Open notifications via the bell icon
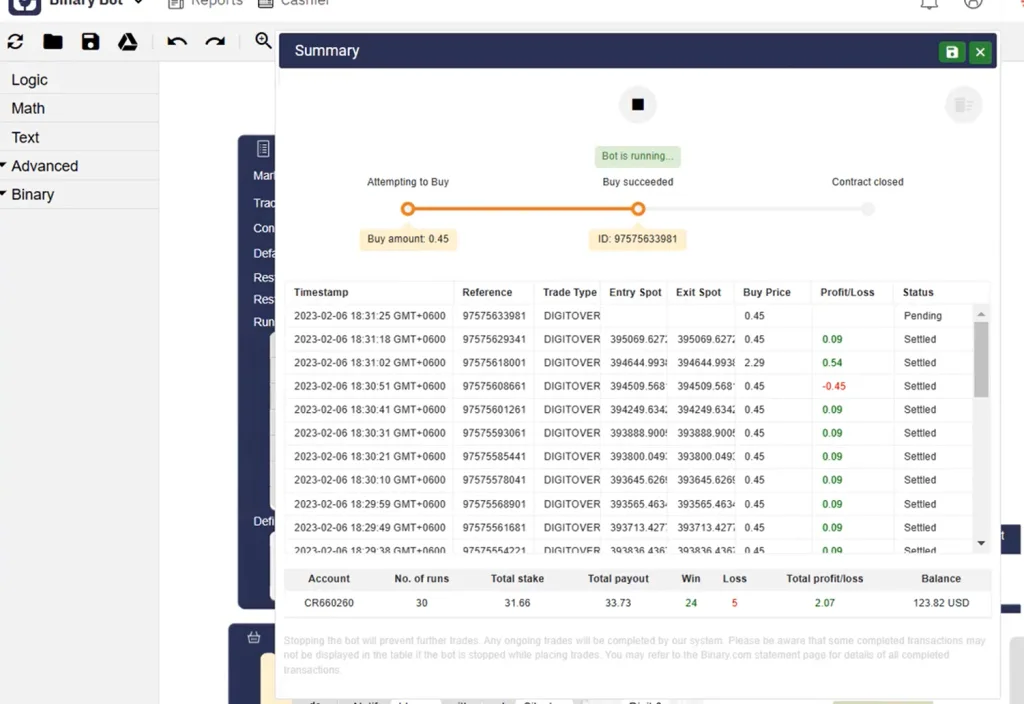Image resolution: width=1024 pixels, height=704 pixels. tap(927, 4)
